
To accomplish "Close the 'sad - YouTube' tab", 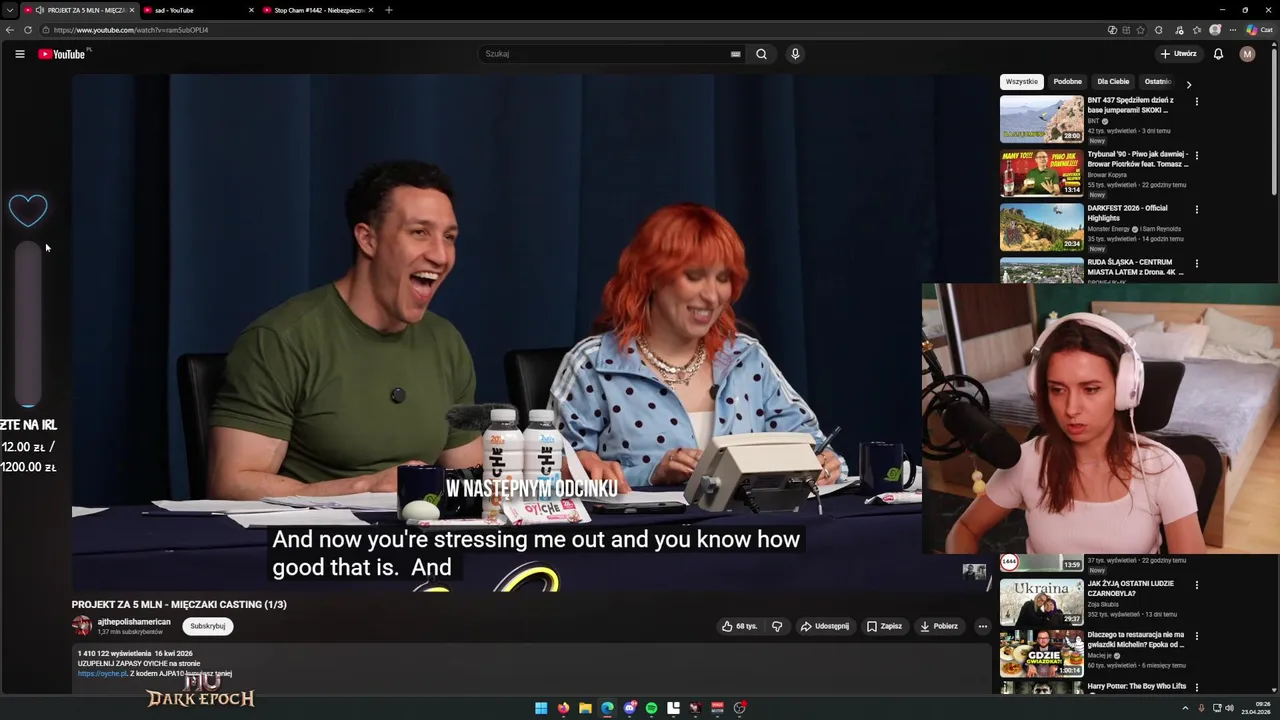I will tap(251, 10).
